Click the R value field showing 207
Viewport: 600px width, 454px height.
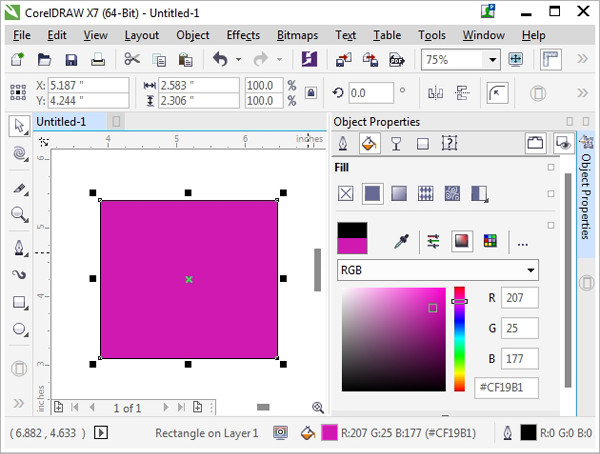pyautogui.click(x=520, y=297)
